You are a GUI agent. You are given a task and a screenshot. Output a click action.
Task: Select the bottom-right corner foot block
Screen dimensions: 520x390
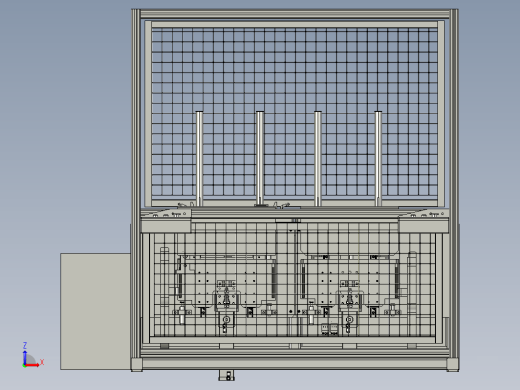pos(453,365)
